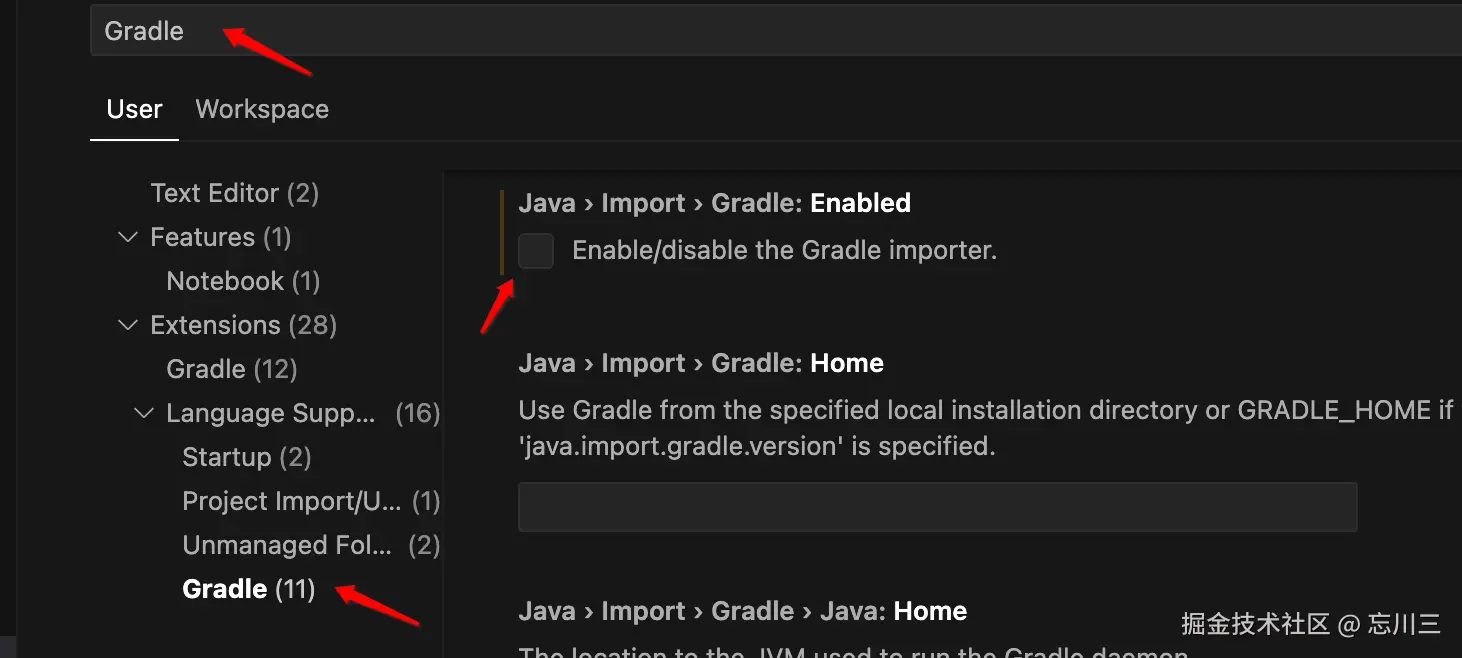This screenshot has height=658, width=1462.
Task: Open Startup (2) settings group
Action: pyautogui.click(x=247, y=457)
